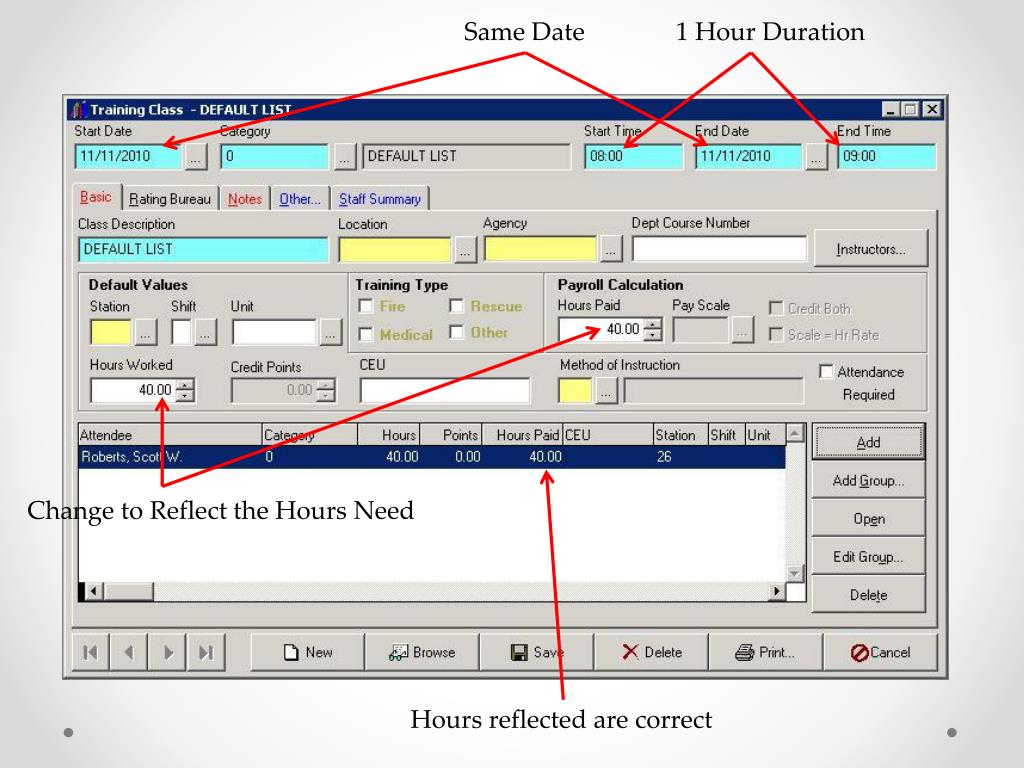This screenshot has width=1024, height=768.
Task: Click the attendee list scroll-up arrow
Action: 795,432
